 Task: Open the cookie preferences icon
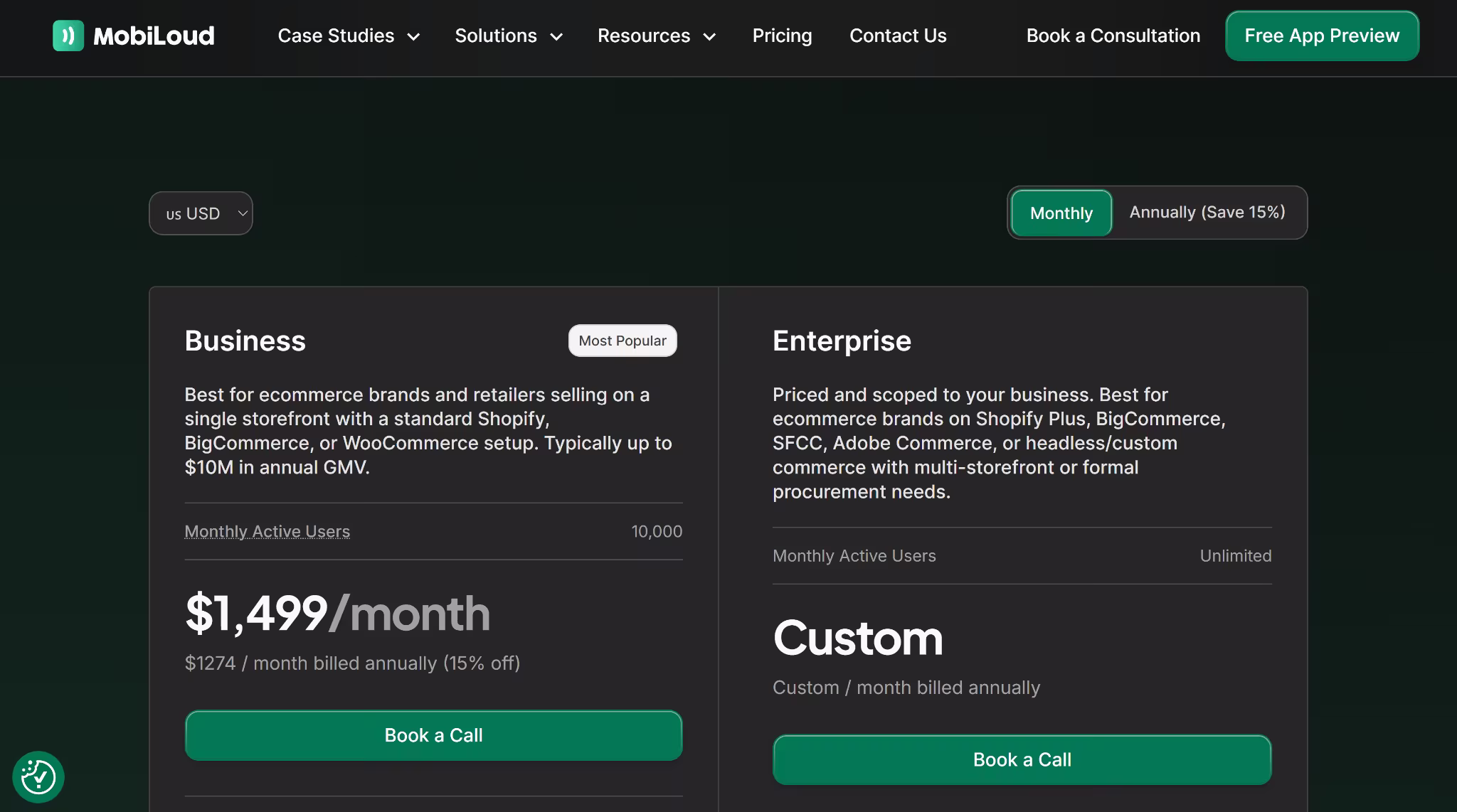coord(38,777)
